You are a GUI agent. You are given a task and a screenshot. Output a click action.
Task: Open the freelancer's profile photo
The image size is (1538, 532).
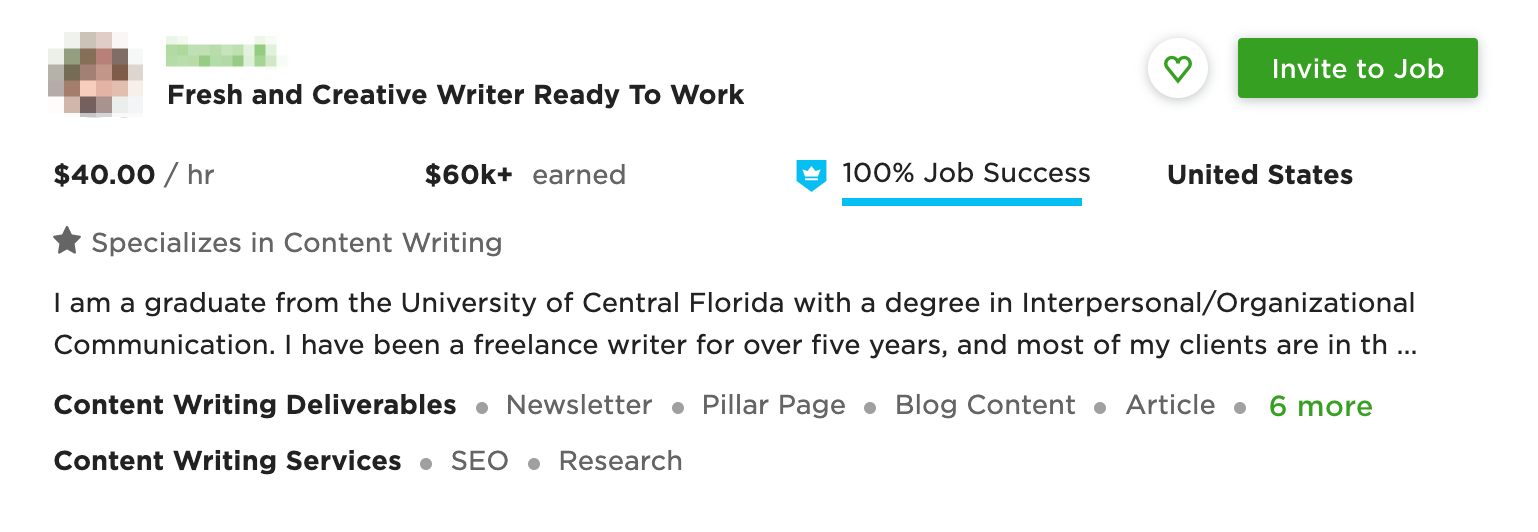(95, 74)
